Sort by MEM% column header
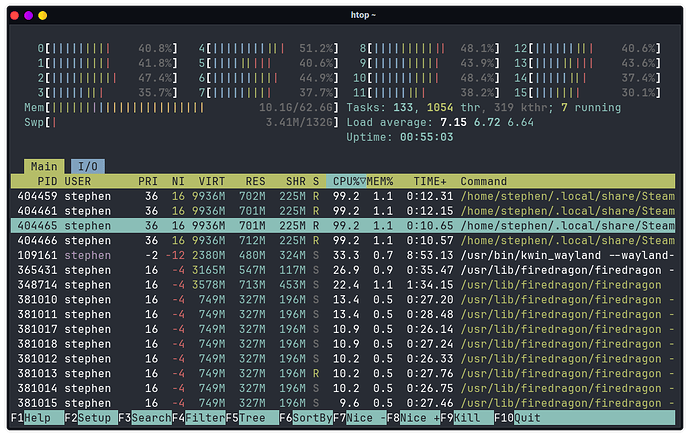 click(380, 181)
